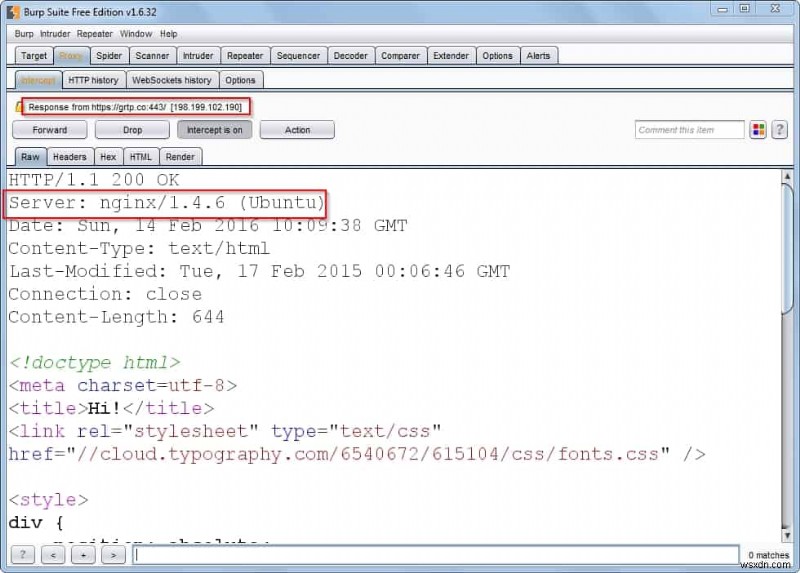Click the Connection: close line

[x=105, y=294]
